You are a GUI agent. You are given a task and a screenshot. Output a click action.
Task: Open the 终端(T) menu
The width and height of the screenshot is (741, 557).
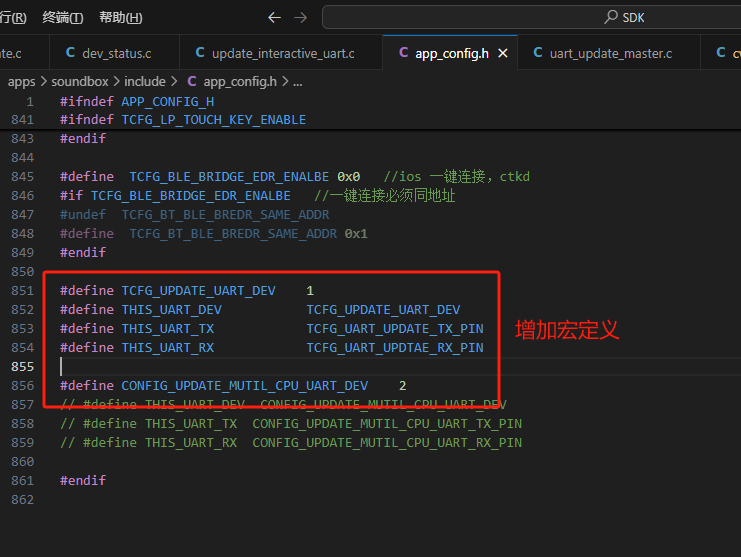pos(62,17)
